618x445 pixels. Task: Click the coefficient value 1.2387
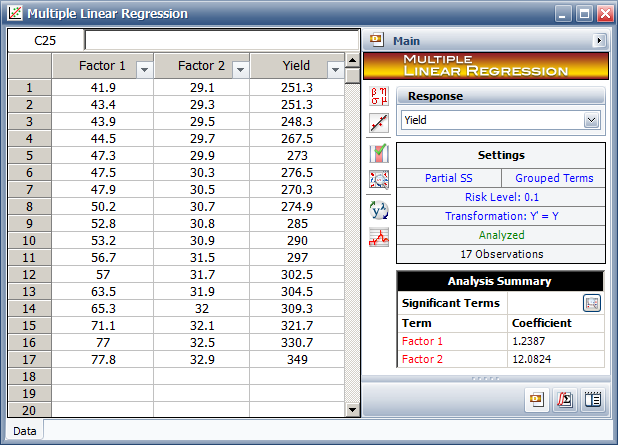tap(529, 341)
